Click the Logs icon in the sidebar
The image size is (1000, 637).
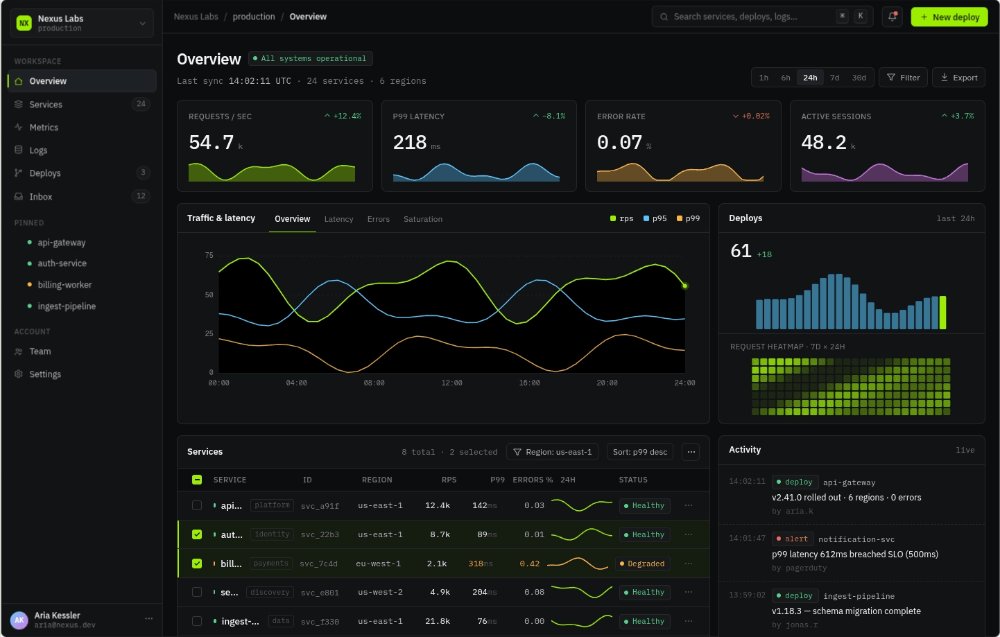(x=18, y=150)
